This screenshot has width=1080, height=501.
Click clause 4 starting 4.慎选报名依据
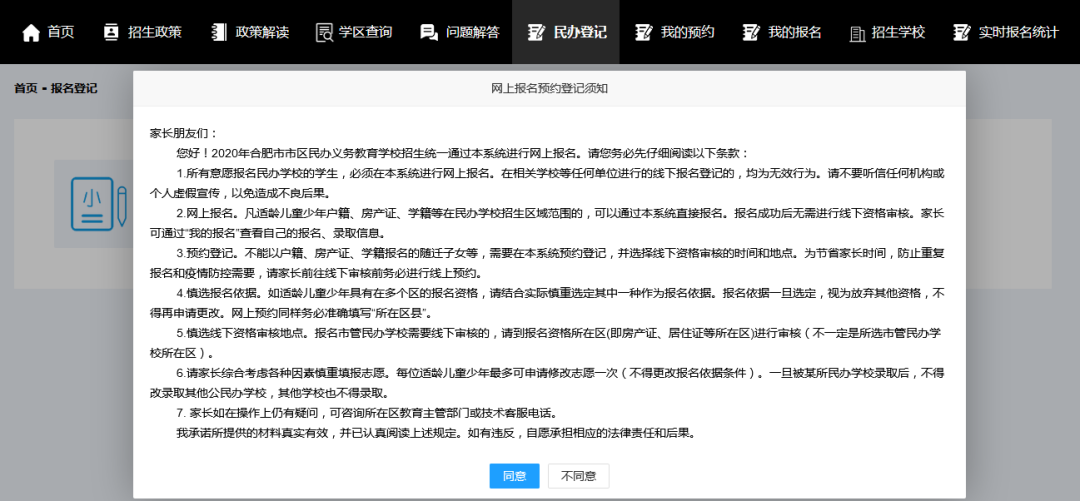coord(547,303)
